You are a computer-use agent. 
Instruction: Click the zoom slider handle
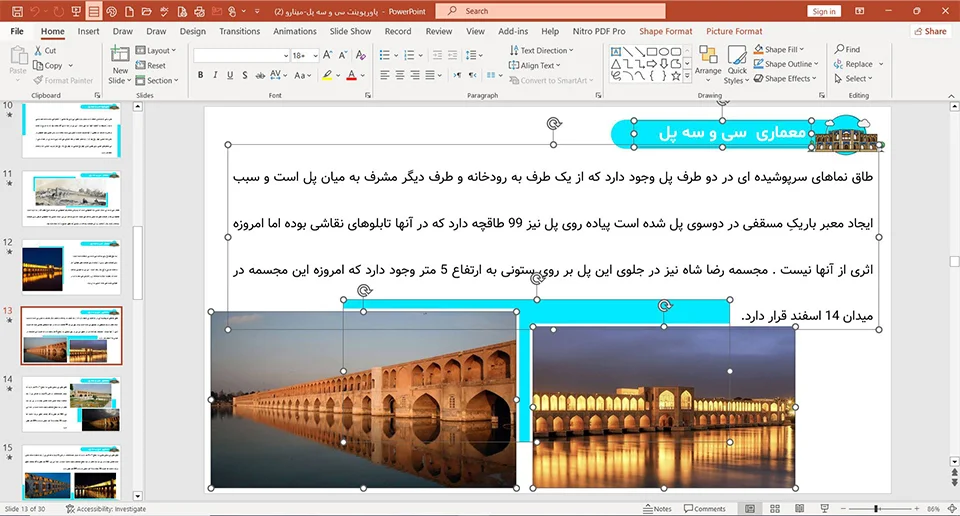(877, 509)
